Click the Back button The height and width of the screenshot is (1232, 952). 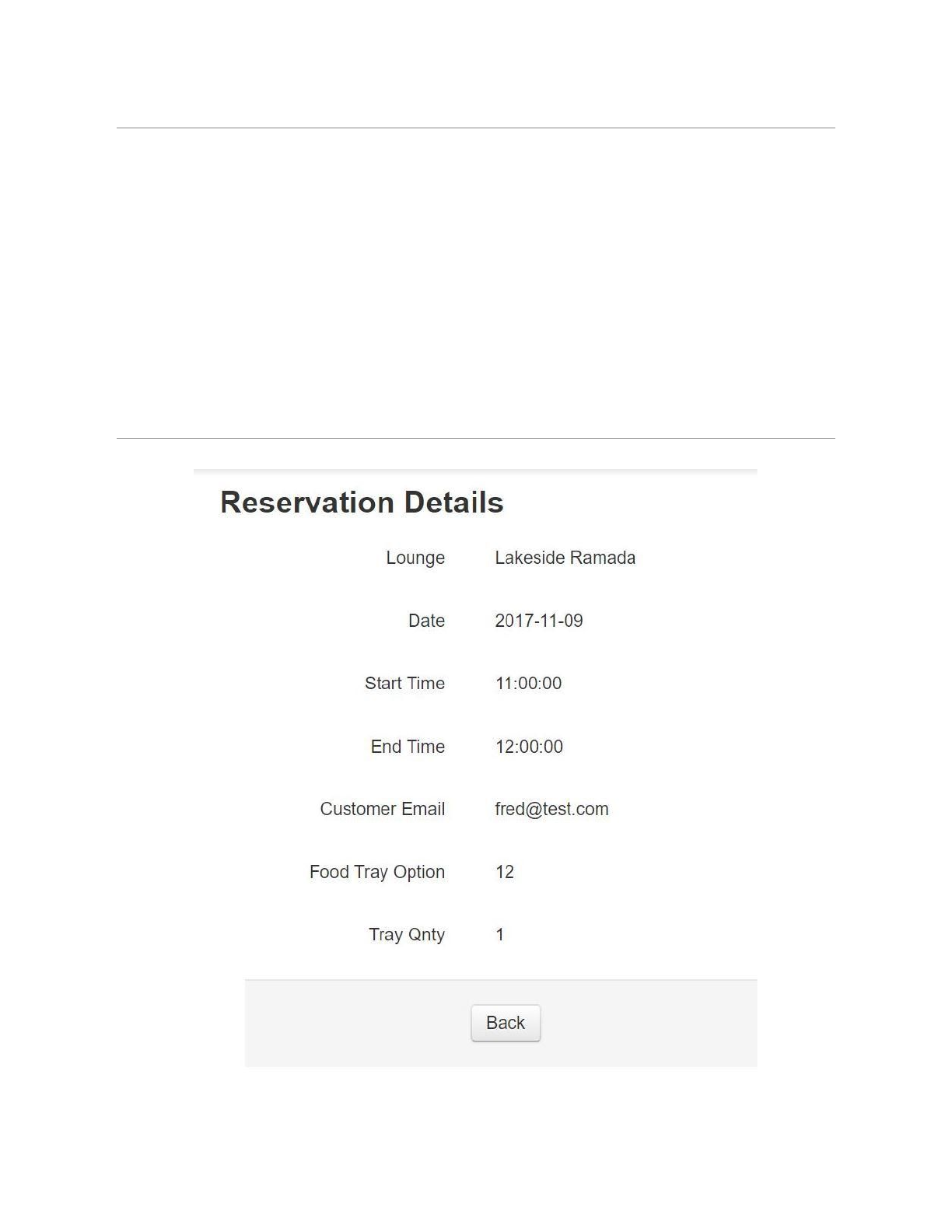tap(506, 1023)
